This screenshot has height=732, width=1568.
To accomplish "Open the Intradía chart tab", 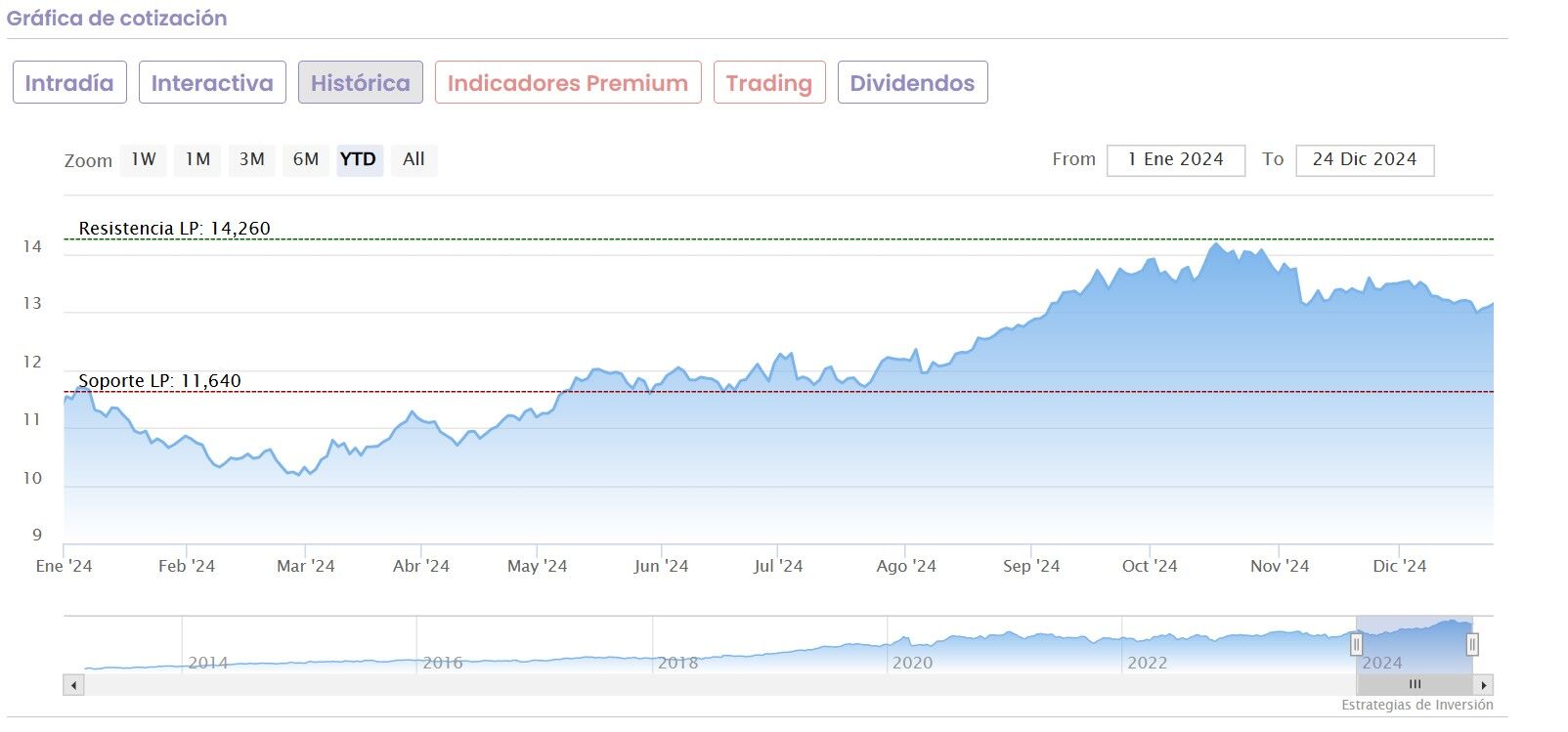I will pos(69,83).
